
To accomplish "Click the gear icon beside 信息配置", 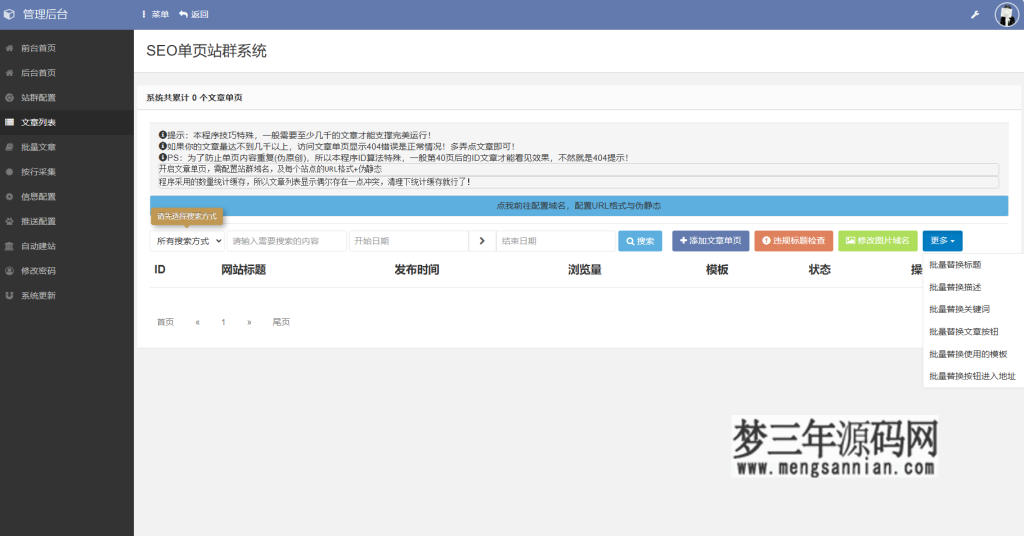I will click(x=9, y=197).
